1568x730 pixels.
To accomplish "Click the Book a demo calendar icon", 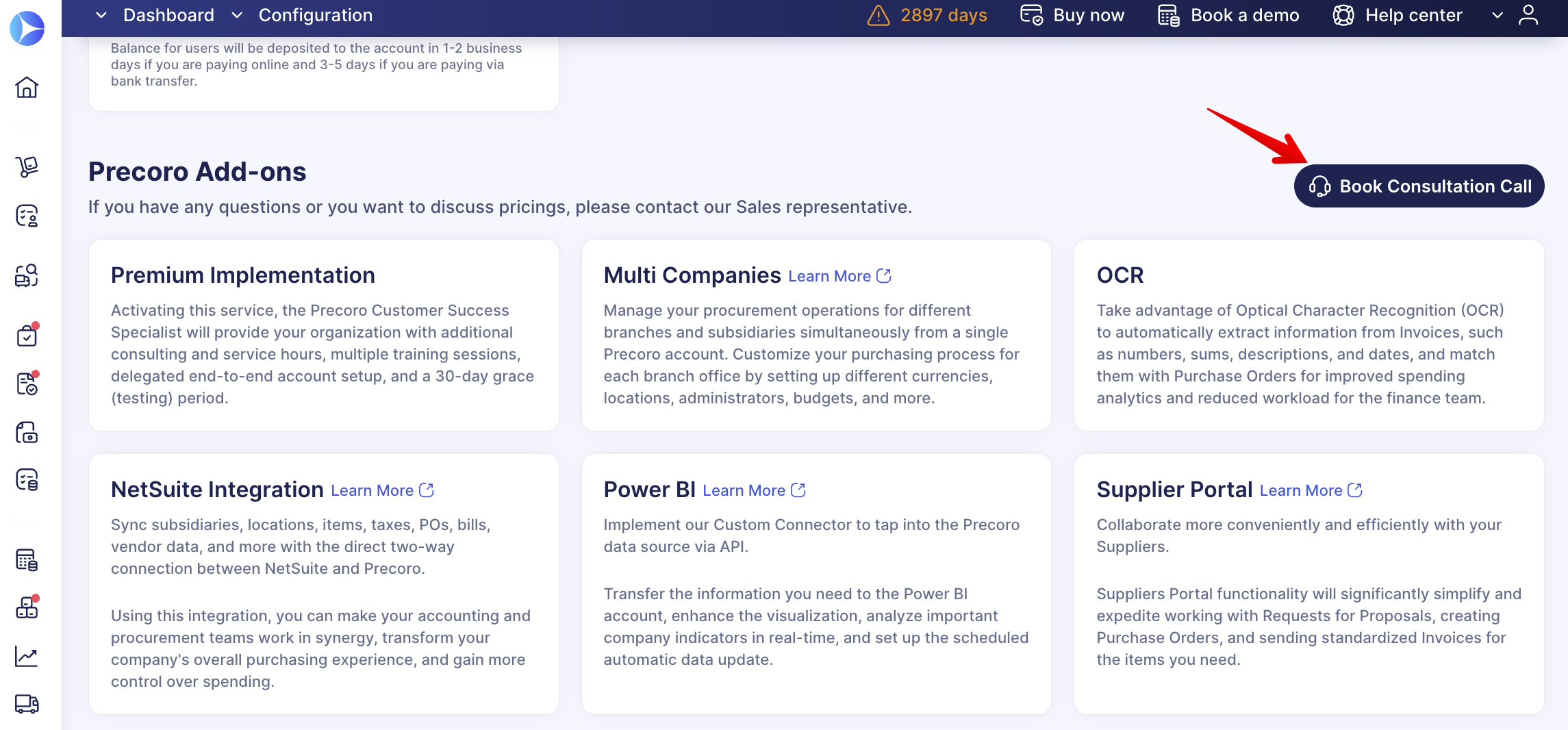I will click(x=1169, y=15).
